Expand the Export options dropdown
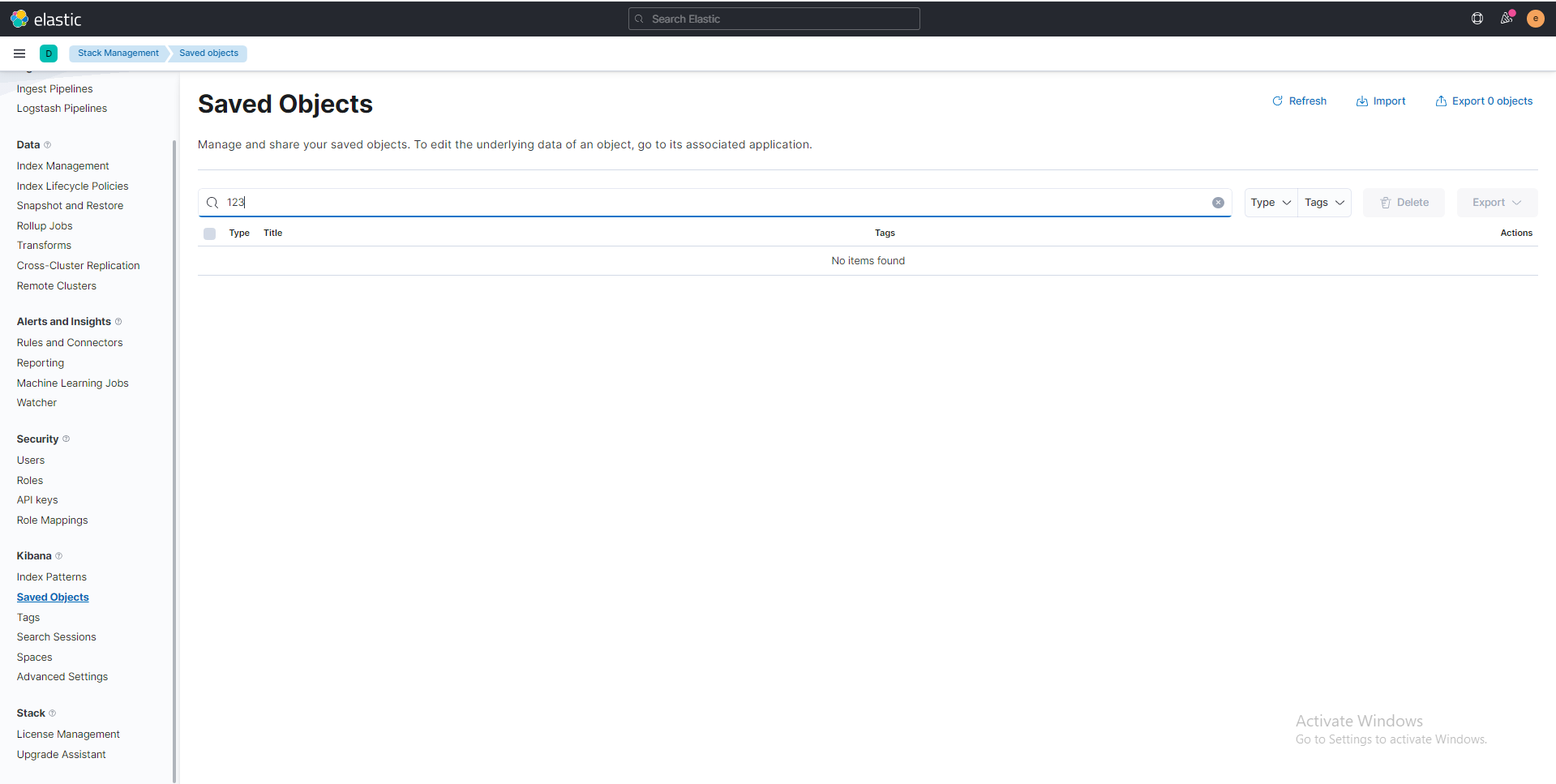Image resolution: width=1556 pixels, height=784 pixels. [x=1496, y=202]
